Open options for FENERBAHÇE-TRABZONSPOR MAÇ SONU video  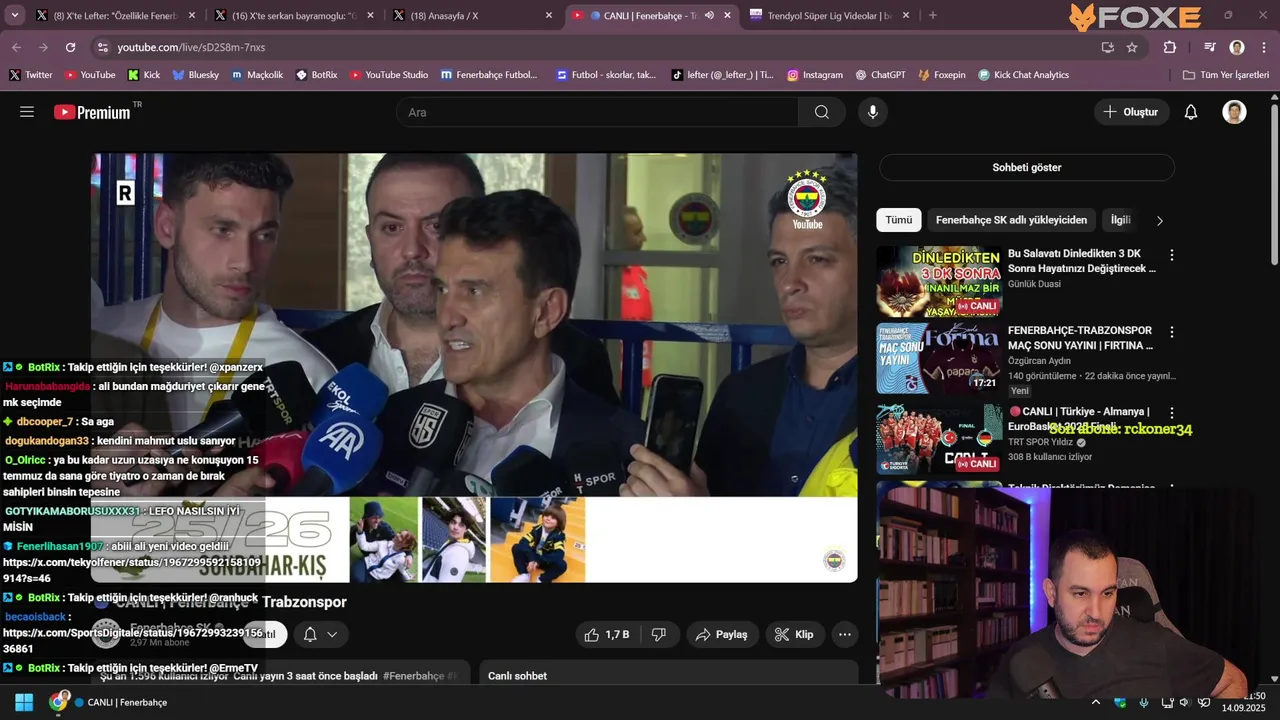click(1172, 332)
